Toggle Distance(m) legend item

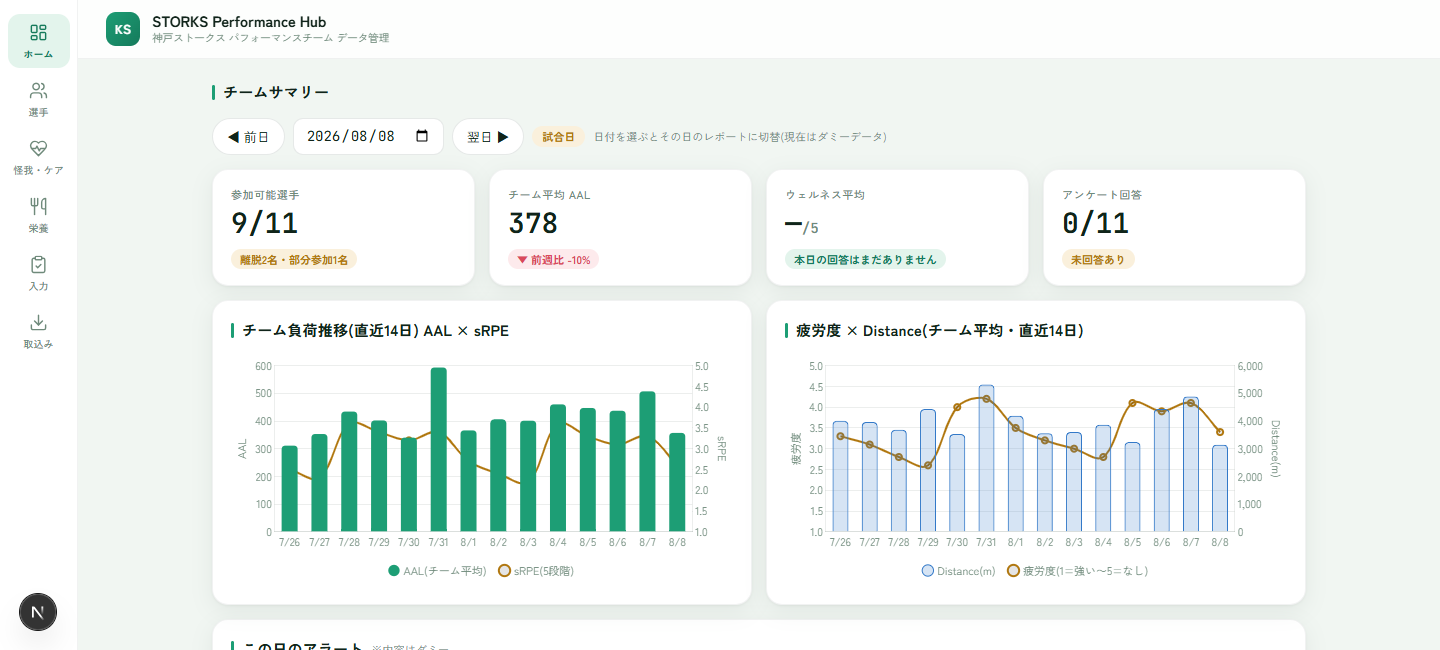958,571
